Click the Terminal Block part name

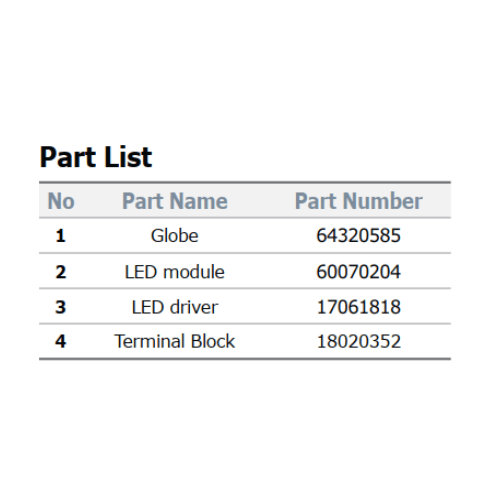(175, 341)
